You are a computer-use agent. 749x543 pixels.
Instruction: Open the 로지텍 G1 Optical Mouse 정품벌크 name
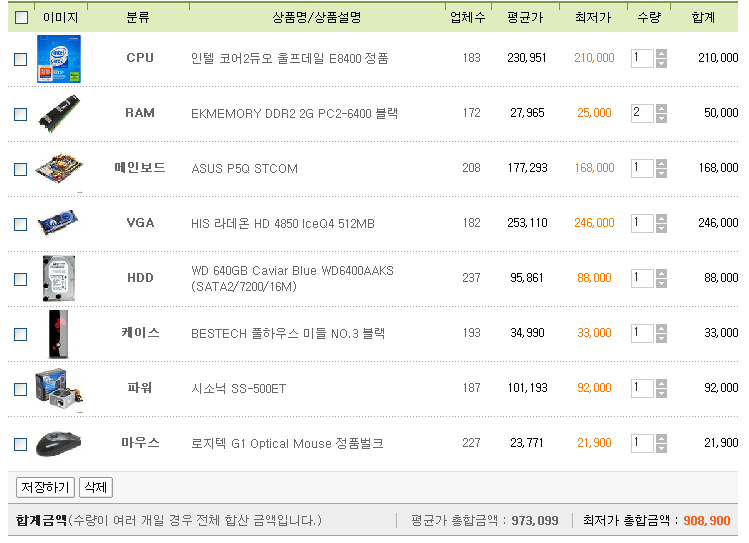[x=287, y=443]
